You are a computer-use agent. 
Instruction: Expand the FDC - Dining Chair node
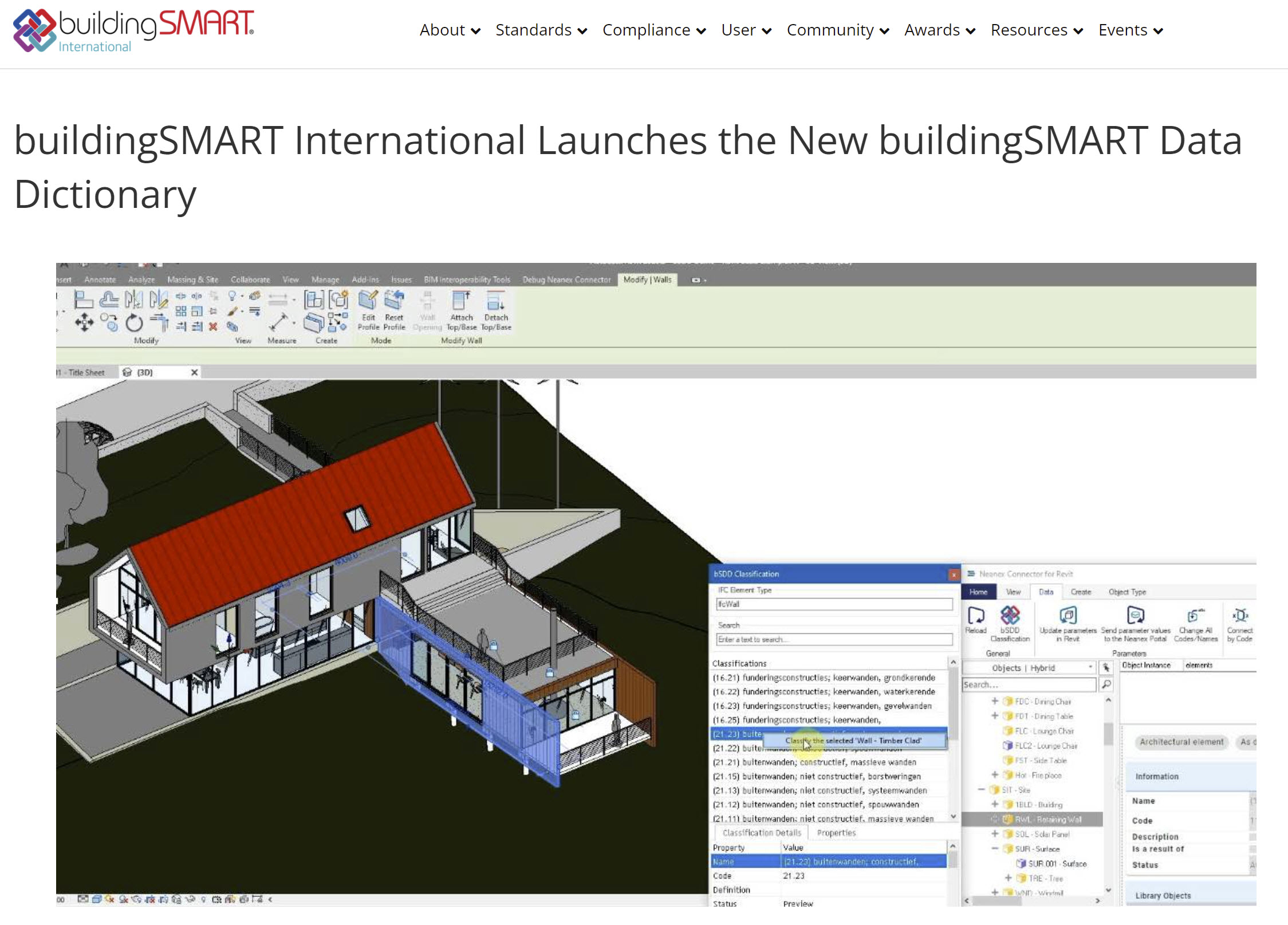[x=994, y=700]
